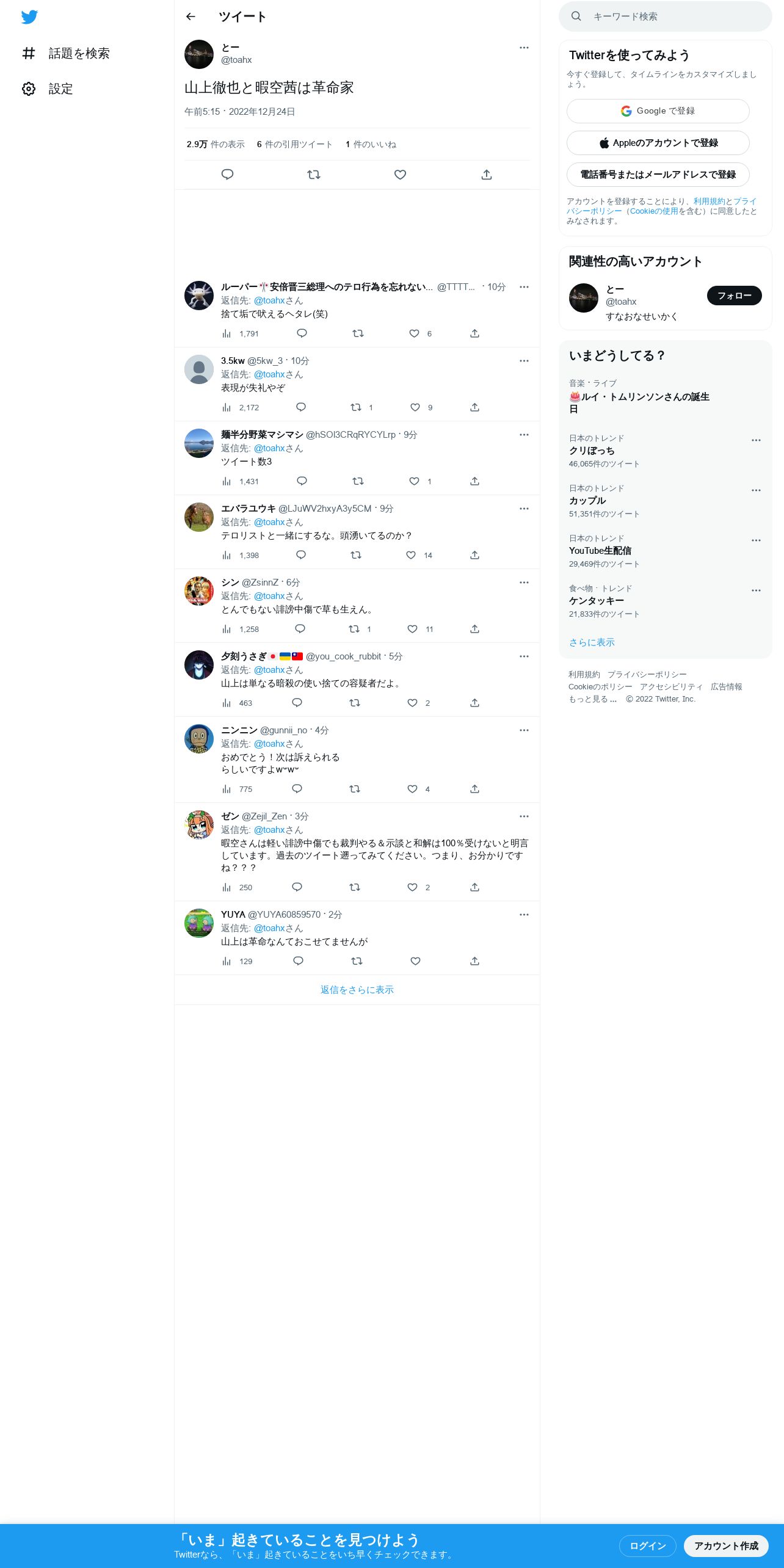
Task: Open more options on the main tweet
Action: point(524,48)
